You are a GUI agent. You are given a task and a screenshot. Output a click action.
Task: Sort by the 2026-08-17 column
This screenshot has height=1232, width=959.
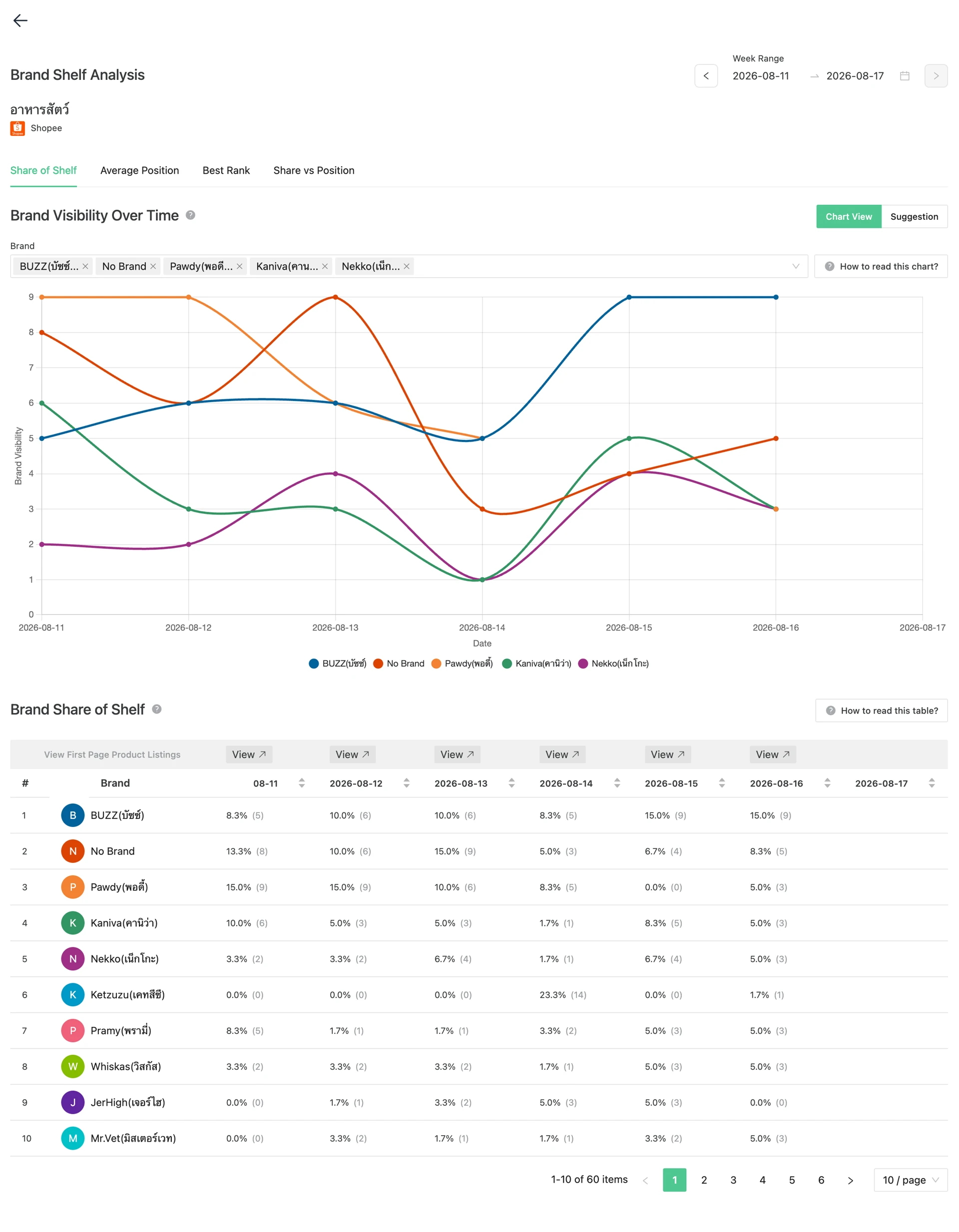[x=932, y=783]
